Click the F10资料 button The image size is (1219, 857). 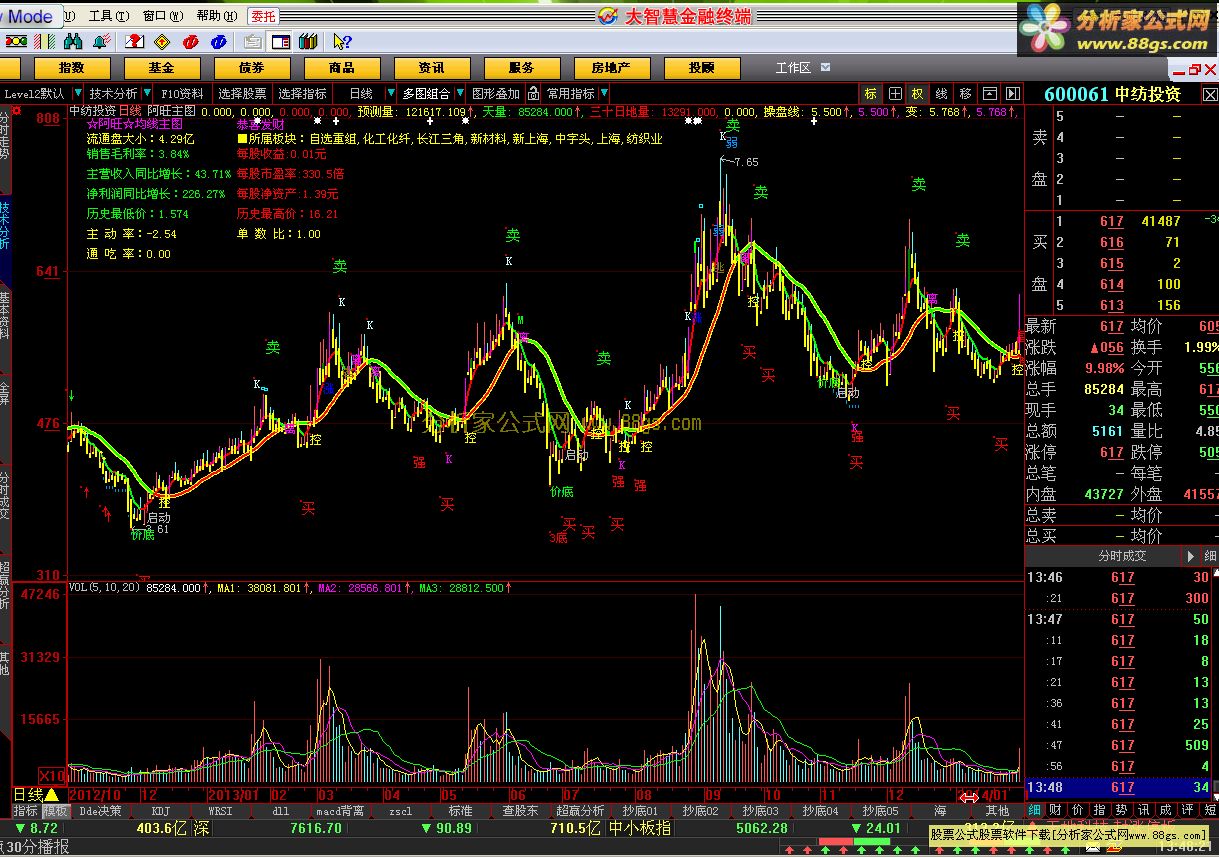pos(182,93)
